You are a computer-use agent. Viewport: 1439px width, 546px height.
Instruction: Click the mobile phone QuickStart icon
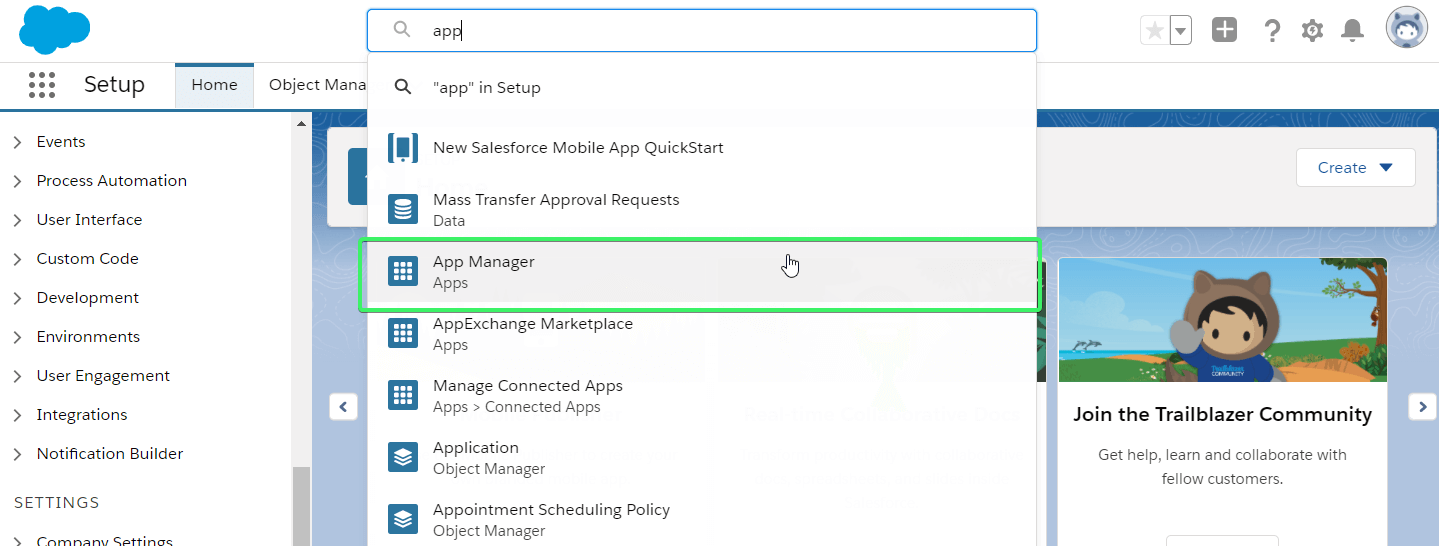click(x=403, y=148)
